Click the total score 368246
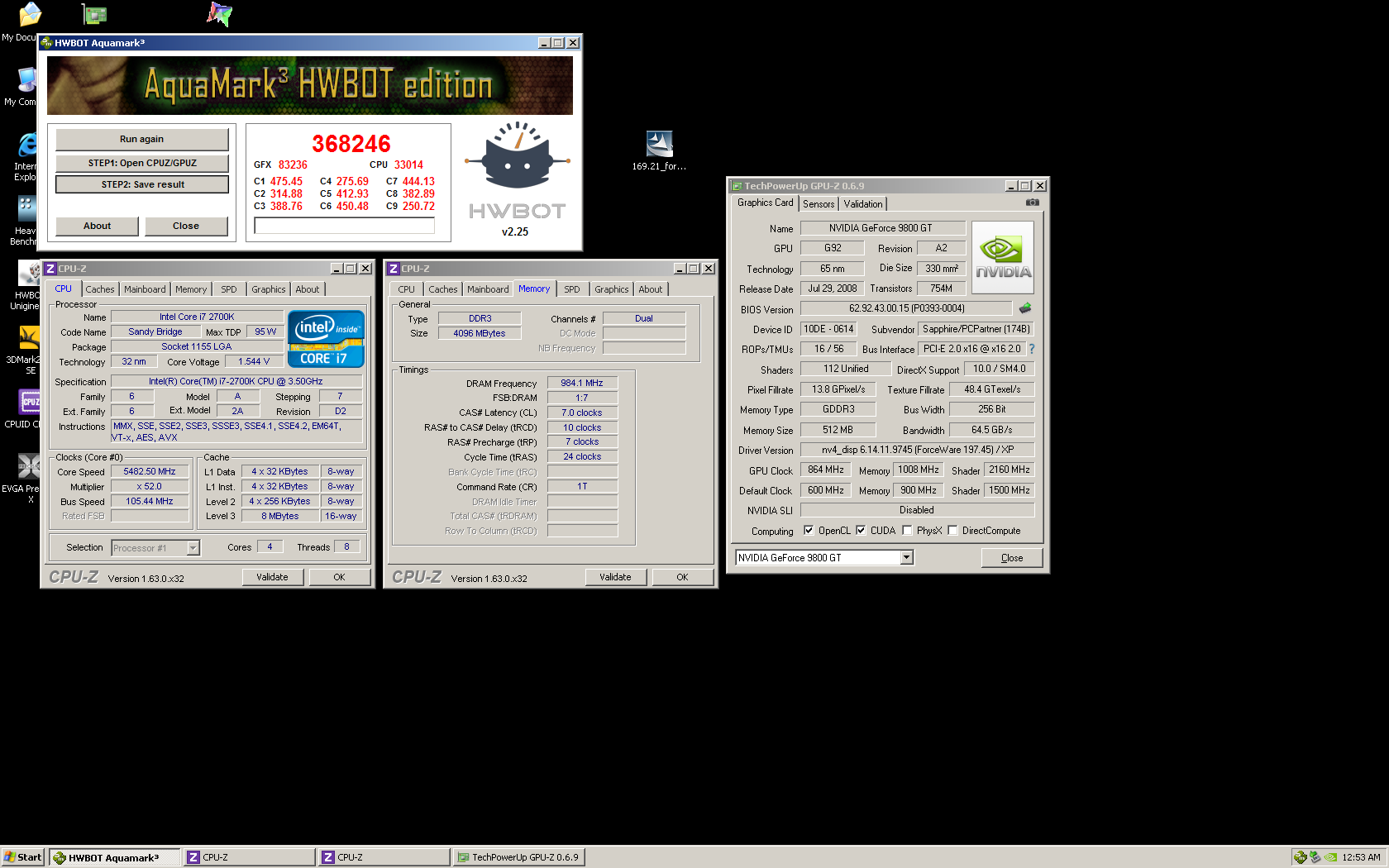Image resolution: width=1389 pixels, height=868 pixels. (351, 144)
